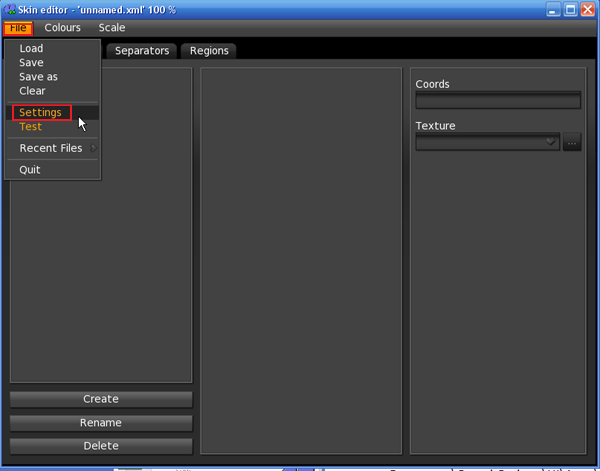Click the Delete button

click(x=101, y=446)
